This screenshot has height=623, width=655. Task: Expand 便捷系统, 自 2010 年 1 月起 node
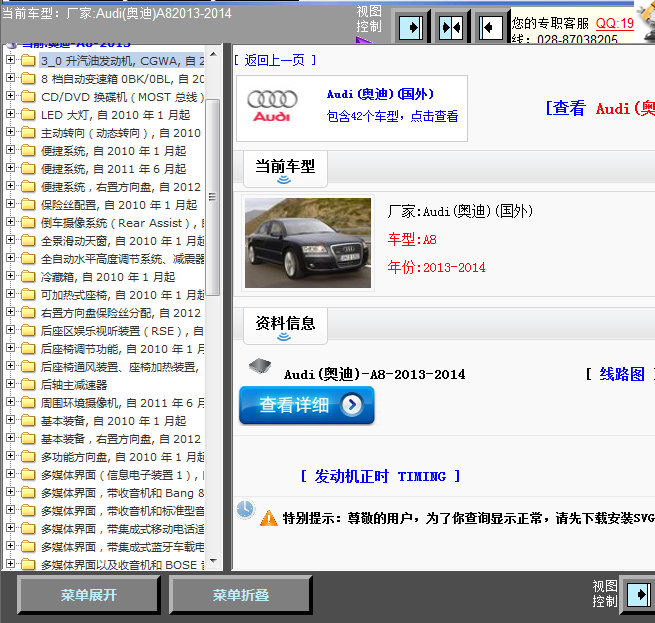[10, 150]
